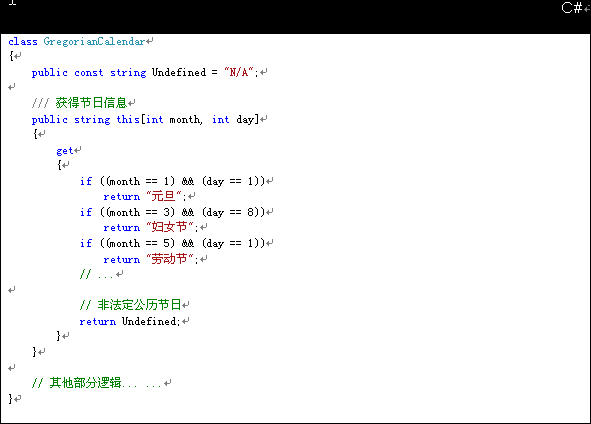591x424 pixels.
Task: Click the "C#" label in header
Action: (572, 8)
